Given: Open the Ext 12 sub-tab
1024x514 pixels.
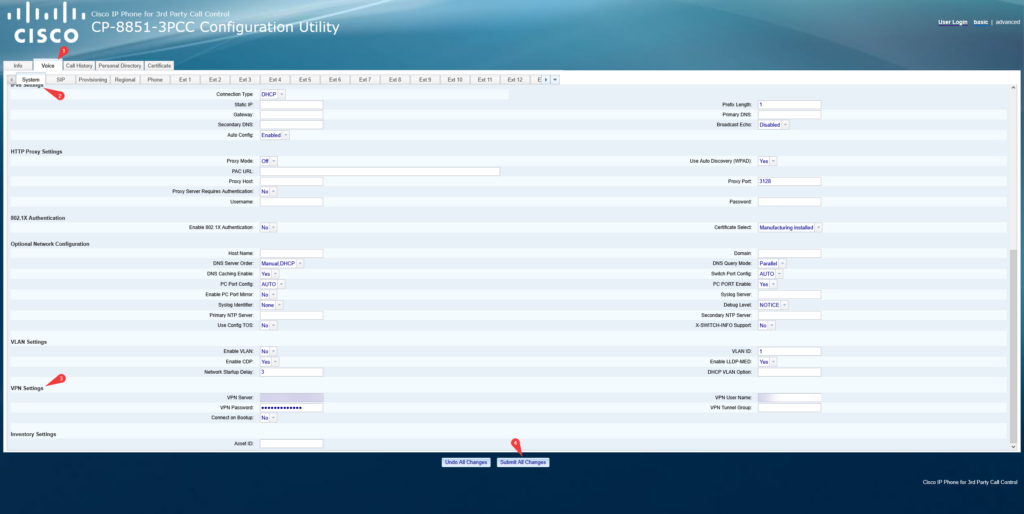Looking at the screenshot, I should (x=515, y=80).
